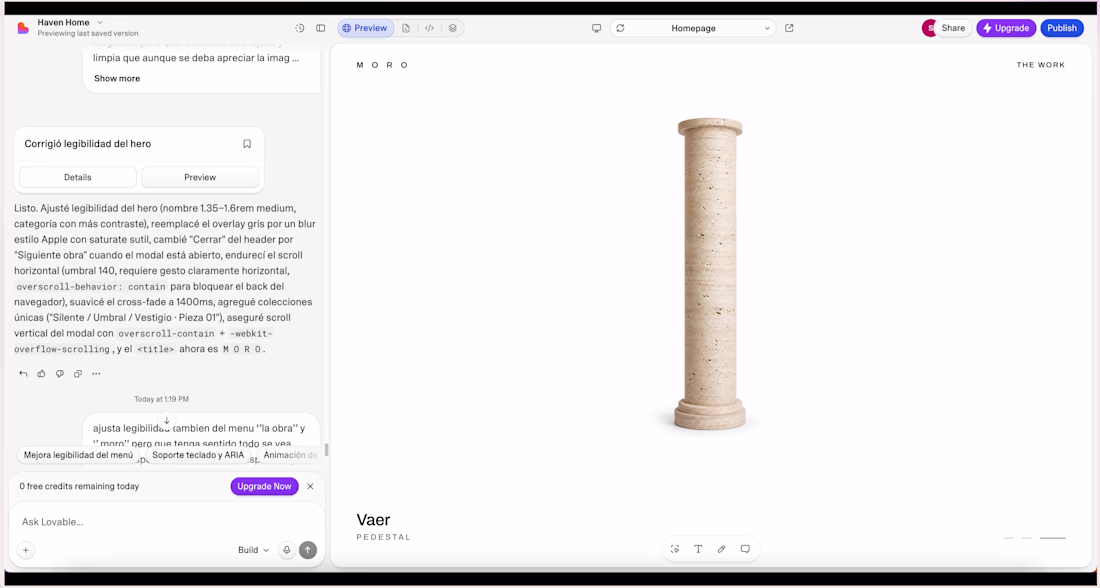
Task: Click the user avatar next to Share
Action: point(929,28)
